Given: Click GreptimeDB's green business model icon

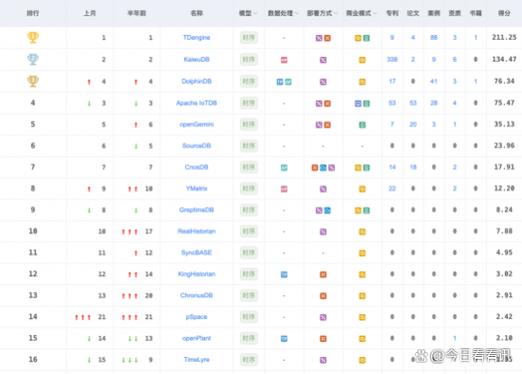Looking at the screenshot, I should 366,210.
